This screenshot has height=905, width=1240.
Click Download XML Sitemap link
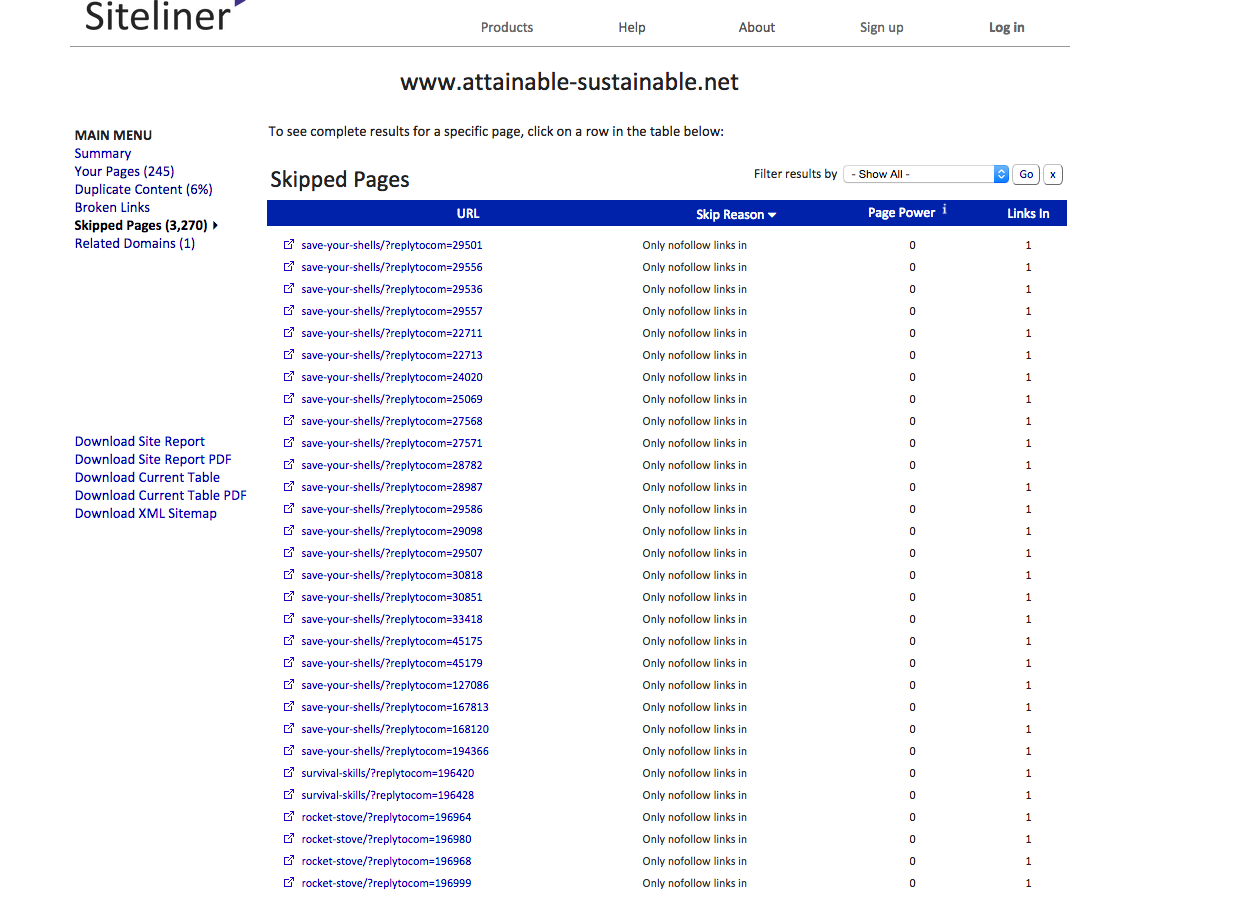click(145, 513)
